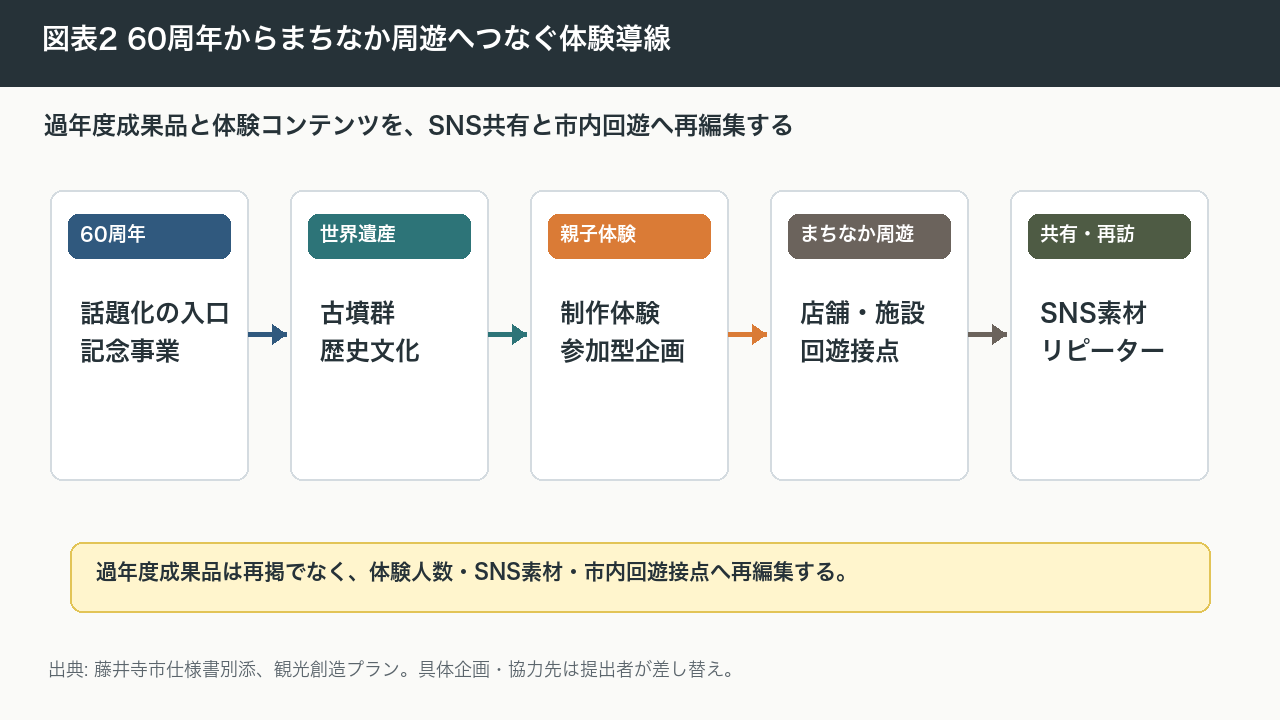Click the slide title starting with 図表2
Screen dimensions: 1280x720
[x=357, y=39]
